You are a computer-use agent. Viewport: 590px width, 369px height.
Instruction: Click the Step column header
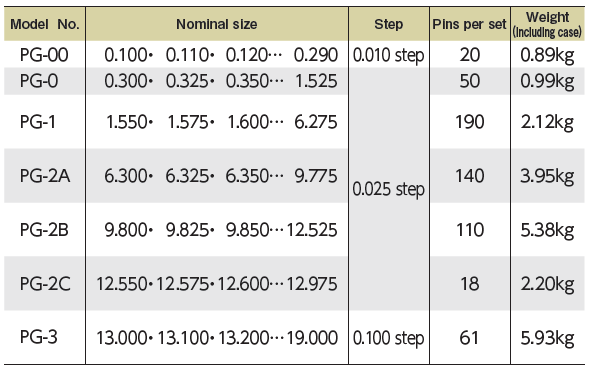(389, 24)
